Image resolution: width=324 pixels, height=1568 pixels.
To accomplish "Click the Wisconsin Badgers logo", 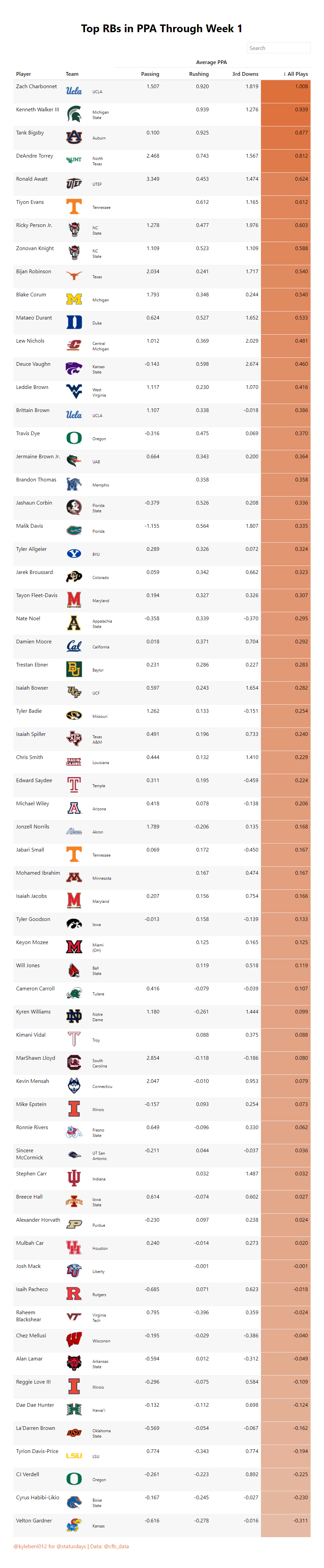I will (74, 1340).
